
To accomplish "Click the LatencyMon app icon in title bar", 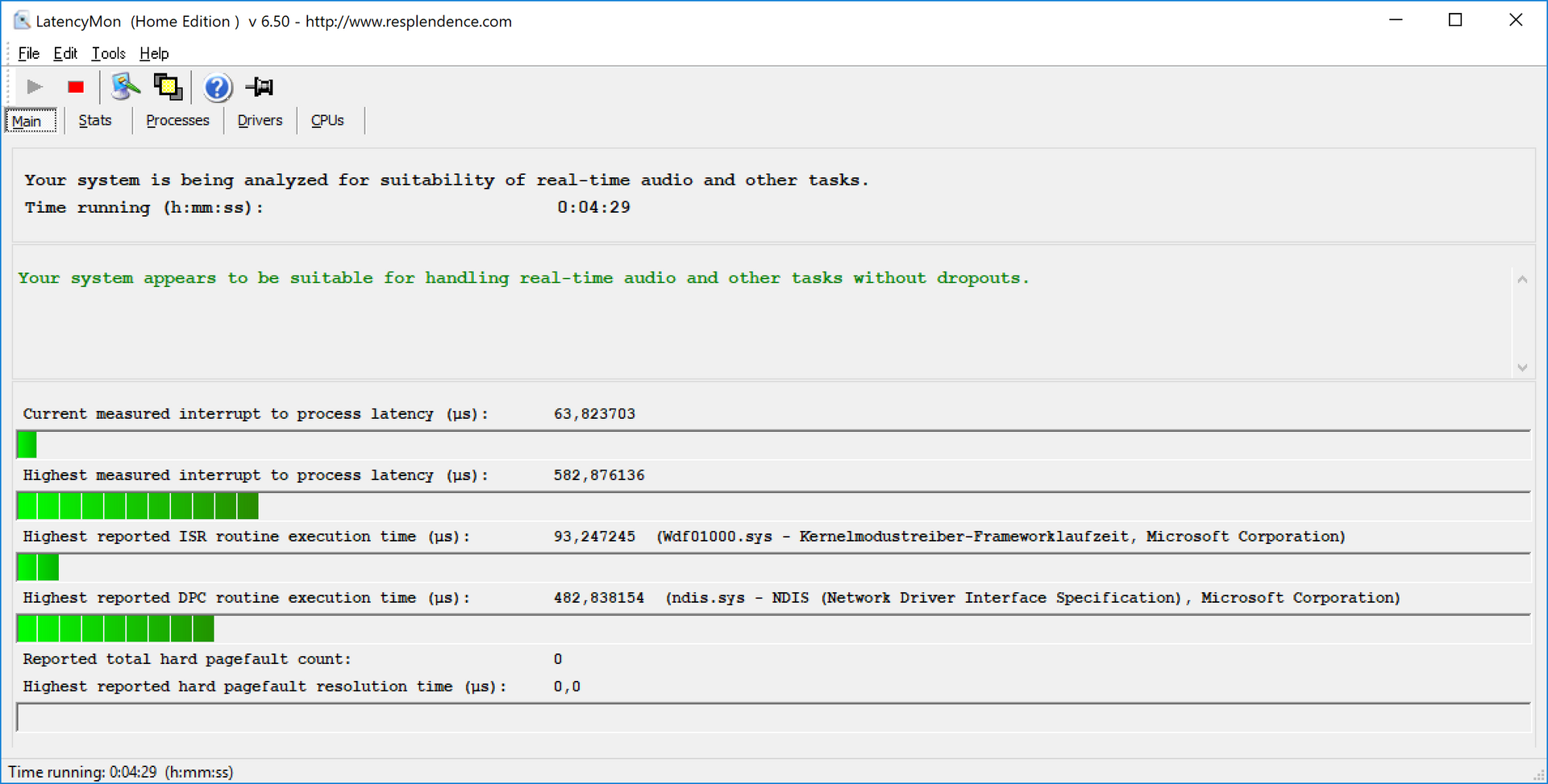I will 22,21.
